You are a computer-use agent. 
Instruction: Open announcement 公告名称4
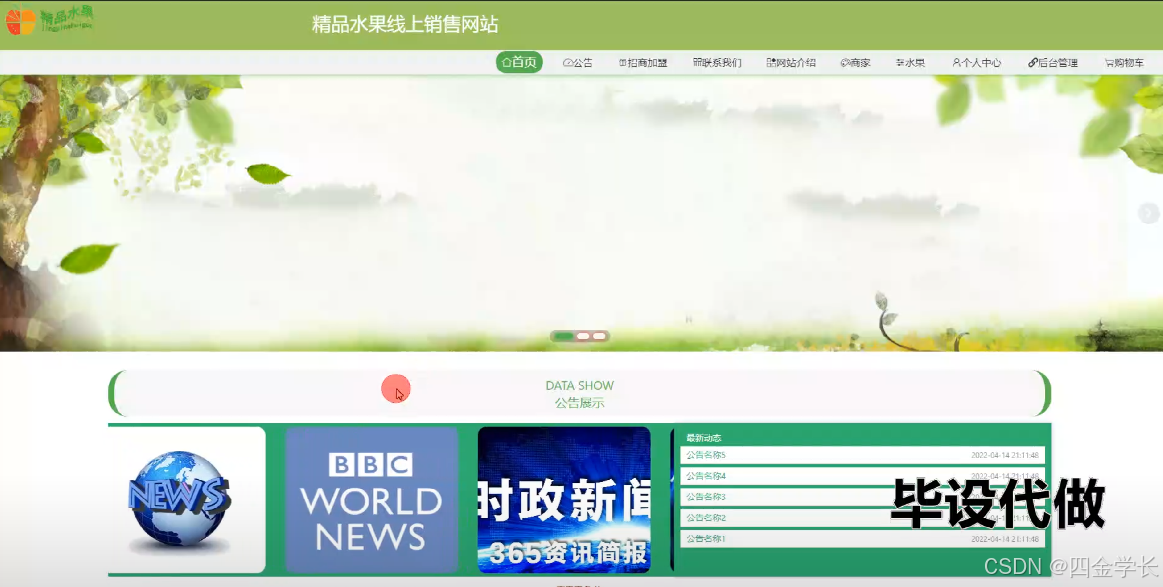tap(862, 476)
